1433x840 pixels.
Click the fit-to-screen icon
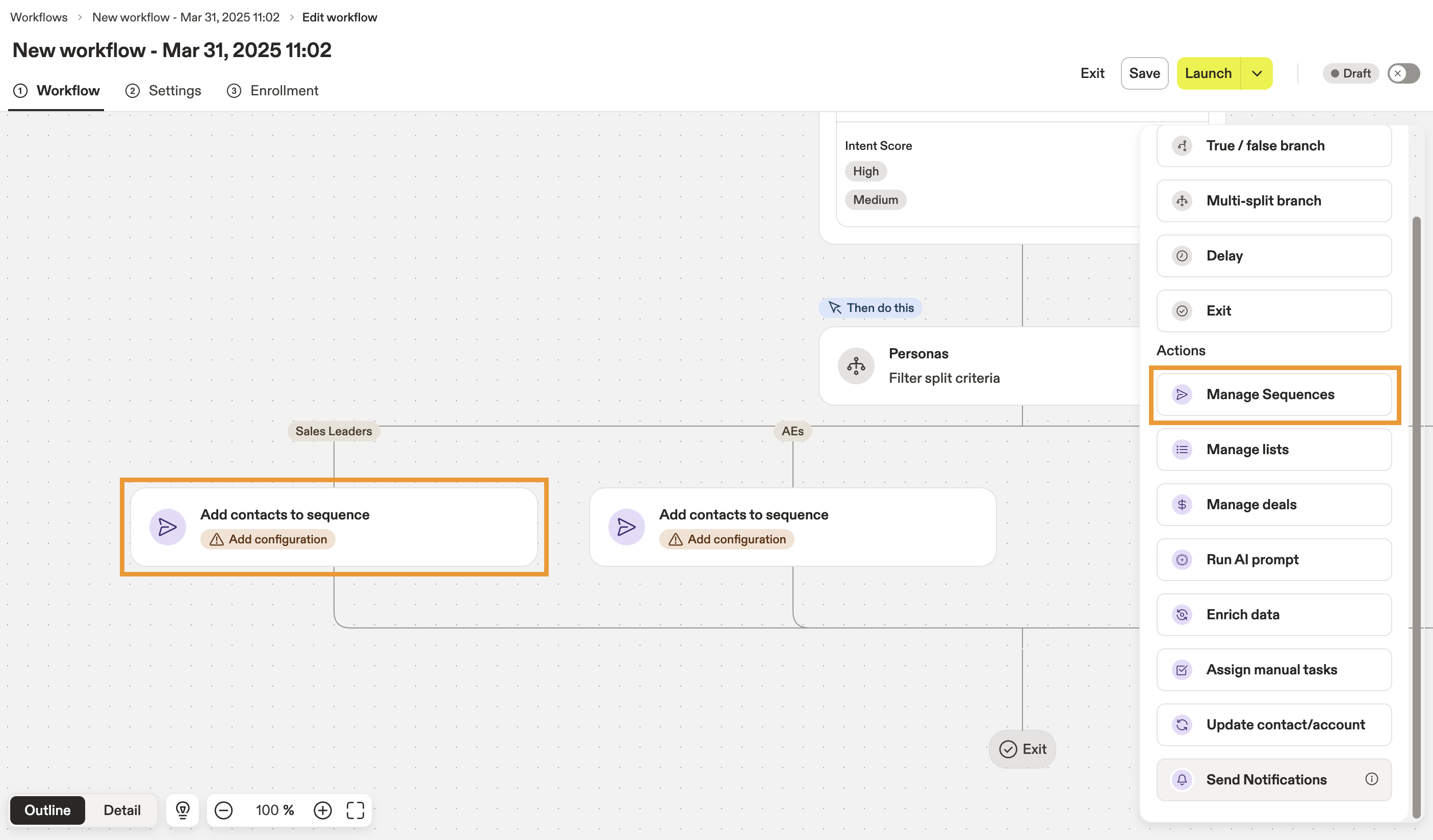pyautogui.click(x=355, y=810)
